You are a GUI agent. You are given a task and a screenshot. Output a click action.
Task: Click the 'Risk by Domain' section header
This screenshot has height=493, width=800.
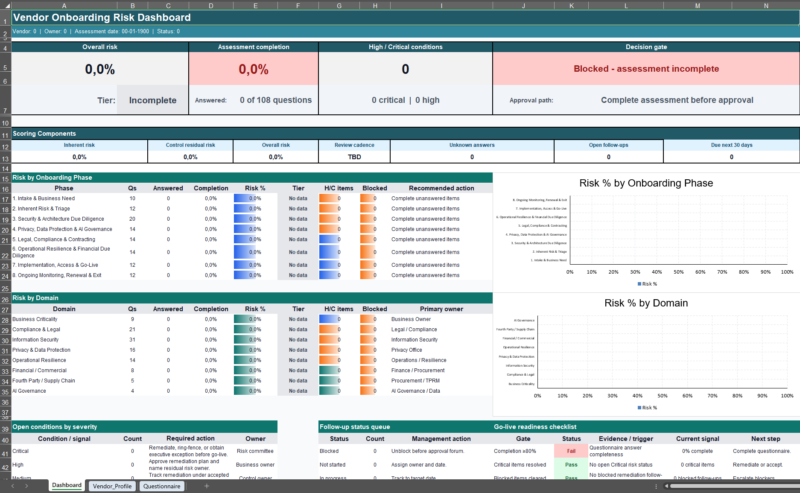coord(252,298)
